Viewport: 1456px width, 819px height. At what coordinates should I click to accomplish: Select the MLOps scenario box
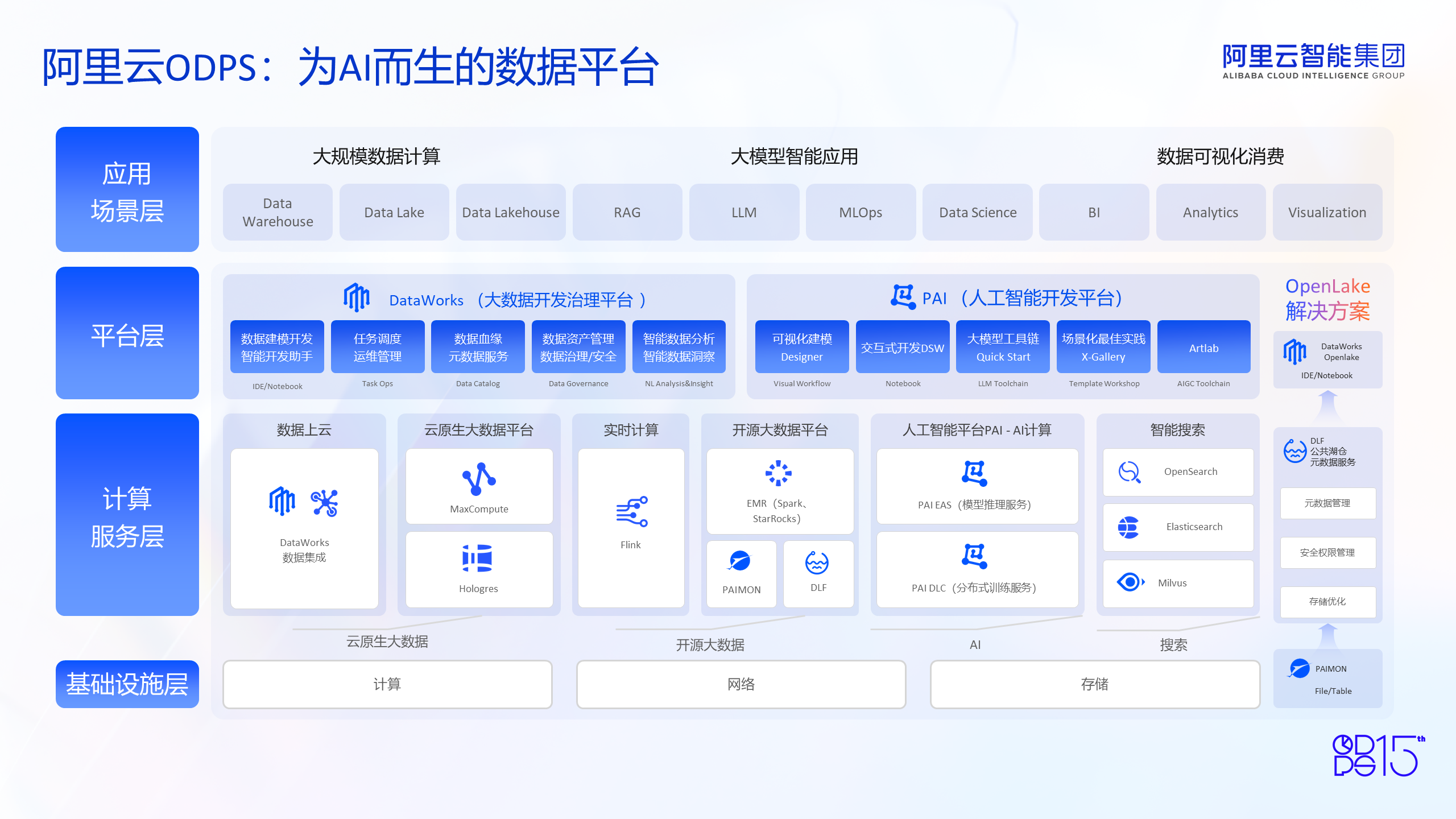point(861,212)
